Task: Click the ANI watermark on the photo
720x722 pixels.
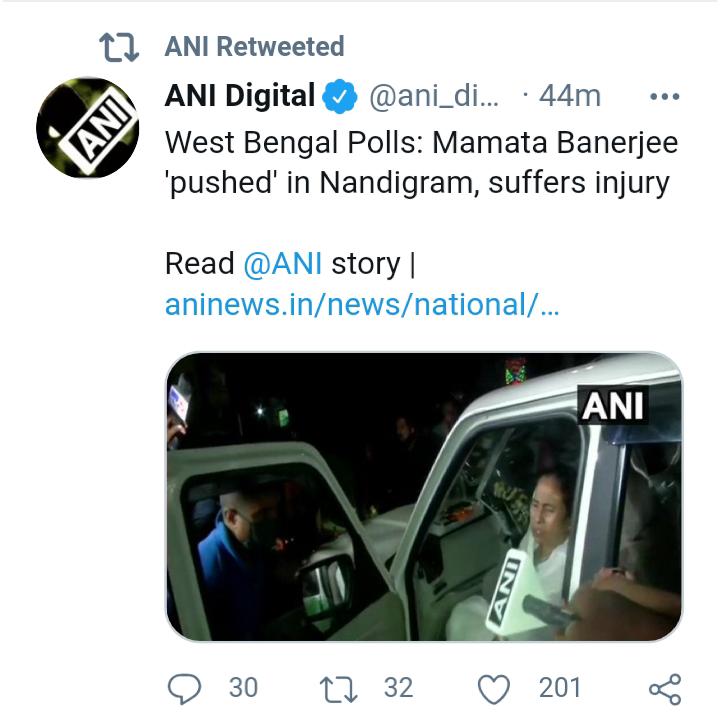Action: 613,406
